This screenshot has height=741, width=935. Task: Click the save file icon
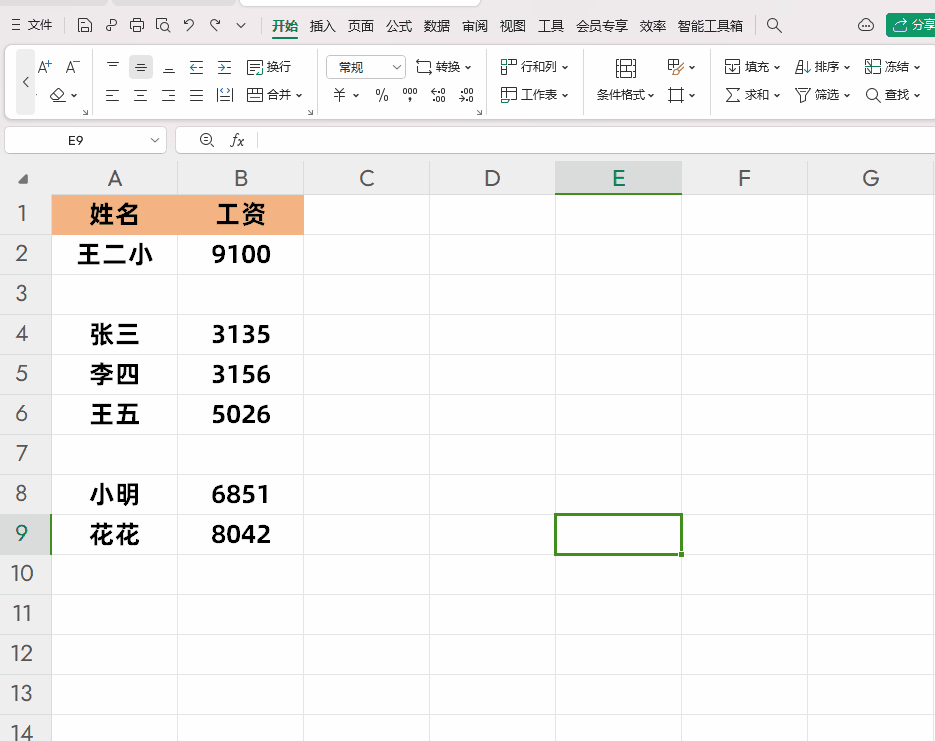(x=85, y=25)
